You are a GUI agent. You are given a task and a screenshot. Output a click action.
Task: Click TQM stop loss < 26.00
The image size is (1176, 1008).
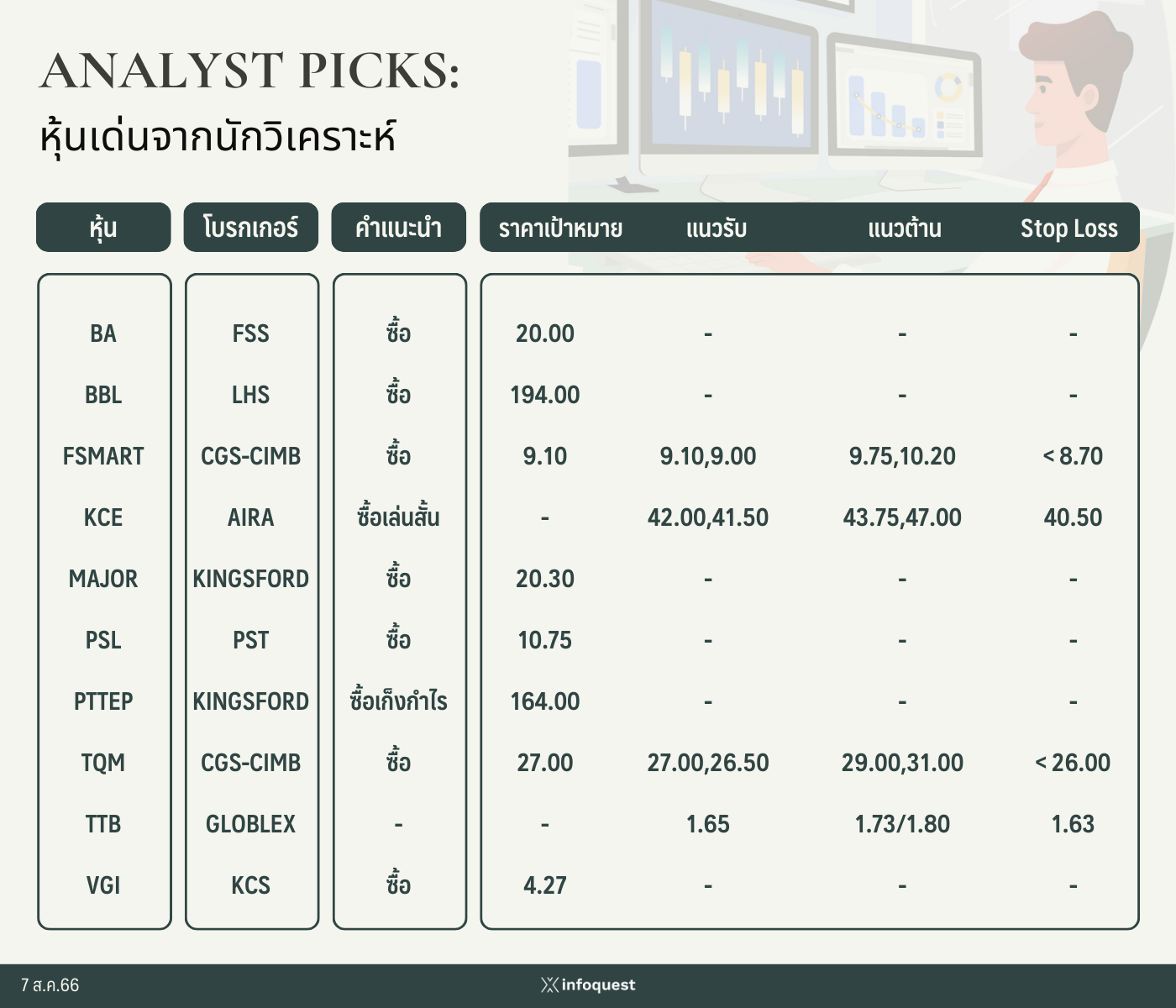[x=1073, y=763]
